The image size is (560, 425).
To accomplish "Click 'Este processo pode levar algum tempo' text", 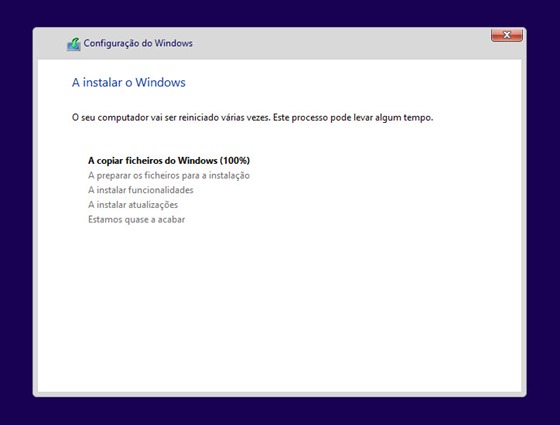I will [353, 118].
